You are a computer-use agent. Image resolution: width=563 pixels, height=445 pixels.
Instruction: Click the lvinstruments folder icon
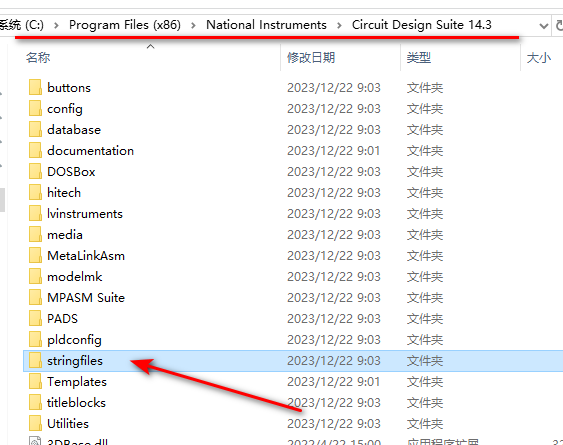click(x=35, y=213)
